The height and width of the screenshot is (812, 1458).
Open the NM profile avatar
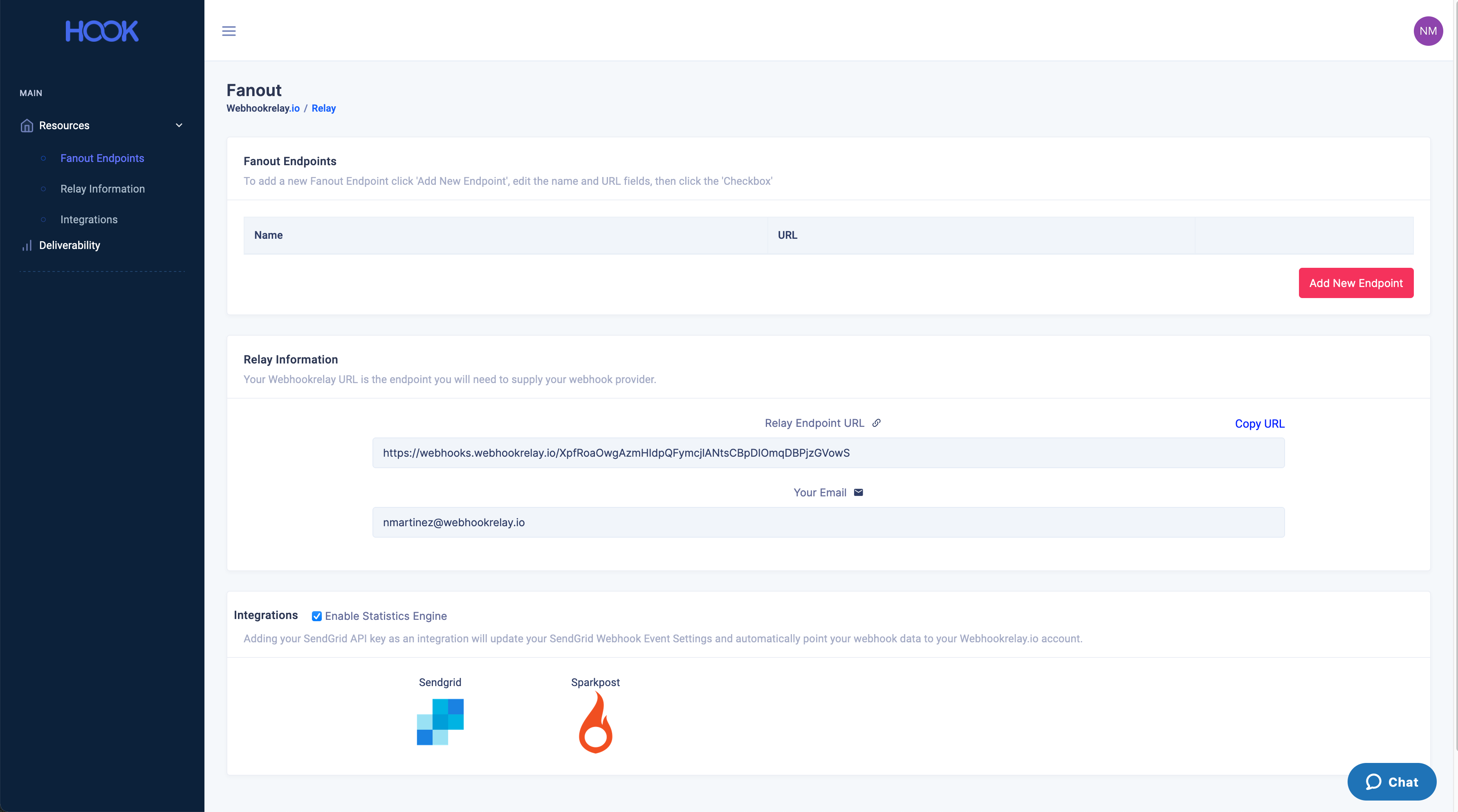coord(1429,31)
